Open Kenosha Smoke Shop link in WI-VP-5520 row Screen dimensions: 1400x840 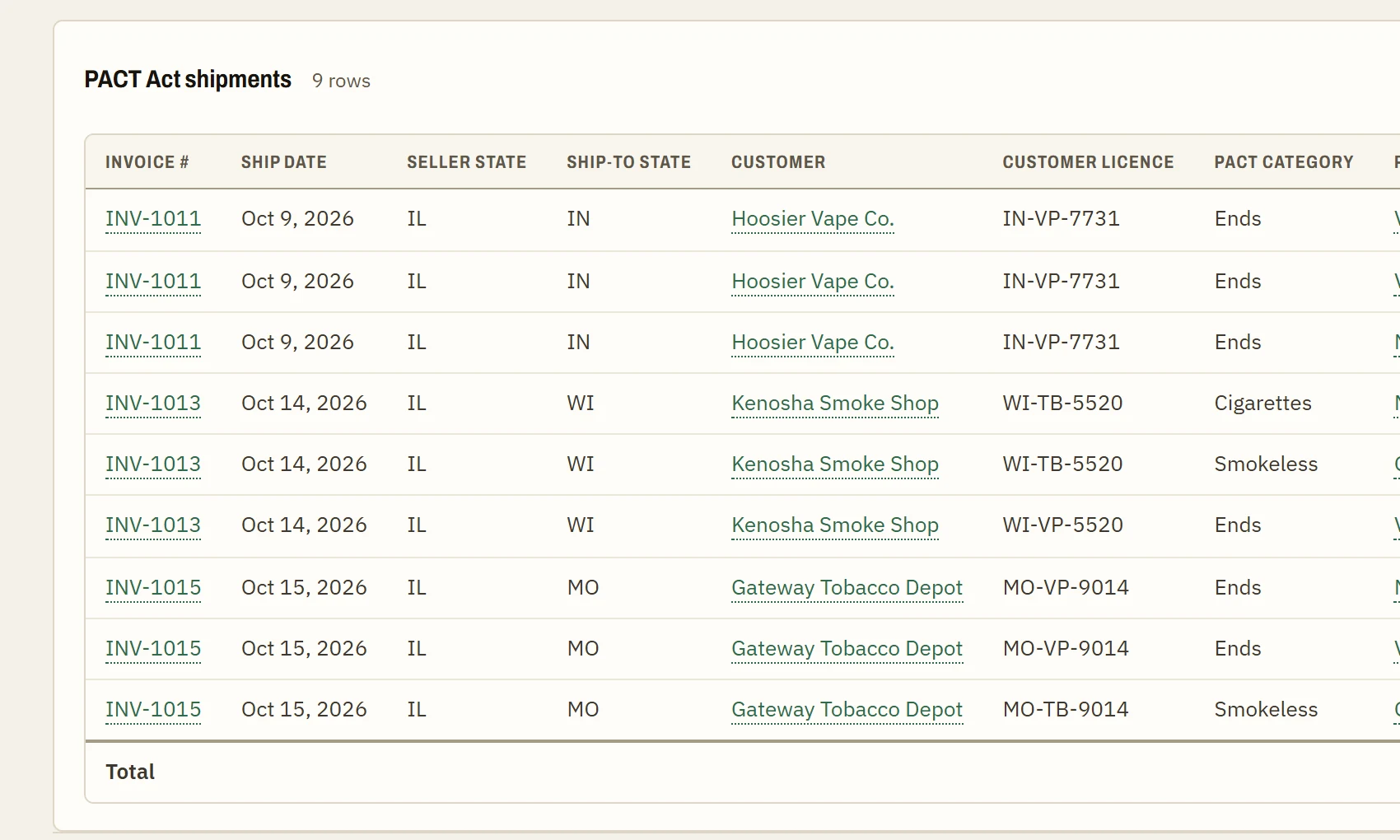[x=835, y=525]
